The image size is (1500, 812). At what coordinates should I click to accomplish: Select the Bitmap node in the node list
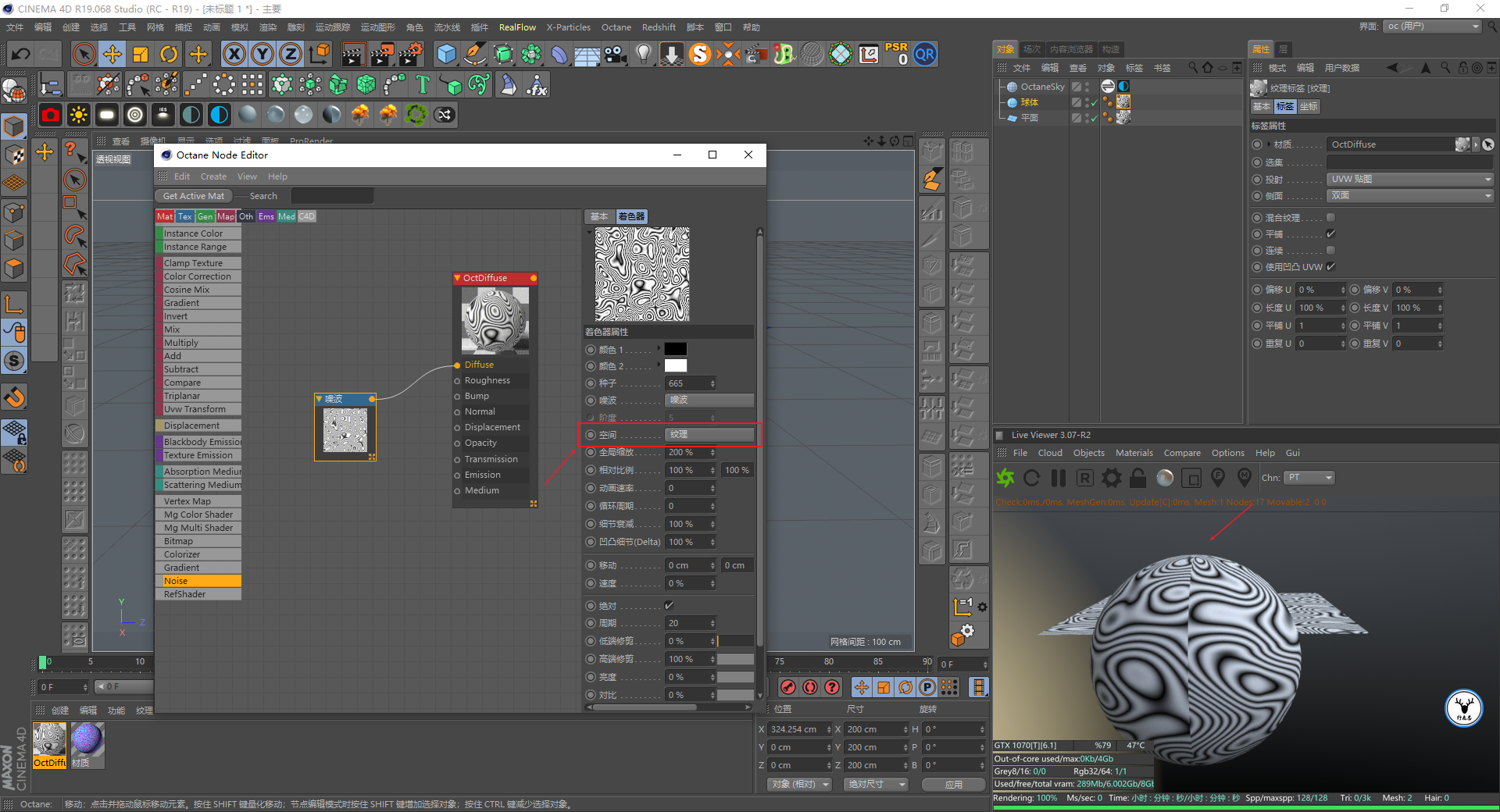coord(198,541)
